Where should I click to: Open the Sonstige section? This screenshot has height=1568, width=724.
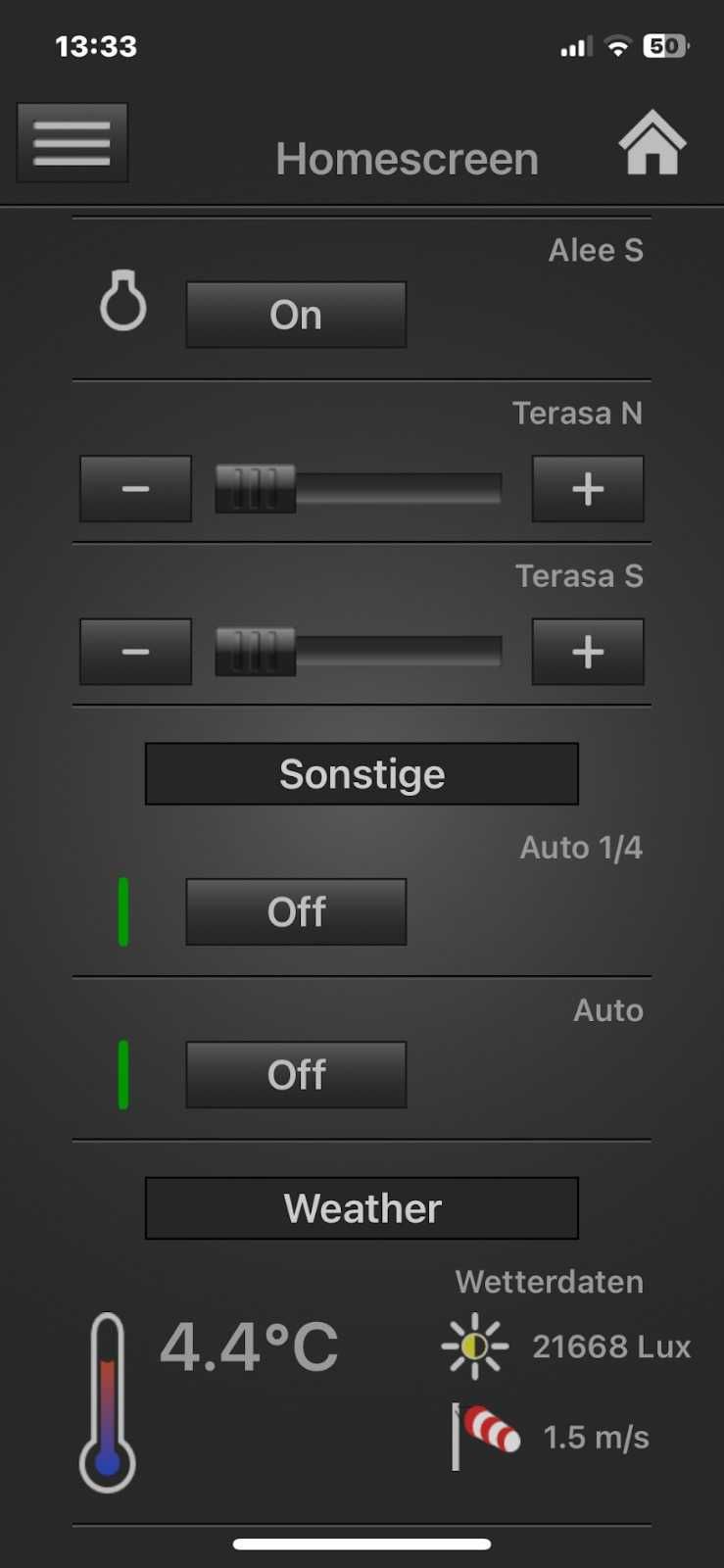tap(362, 774)
